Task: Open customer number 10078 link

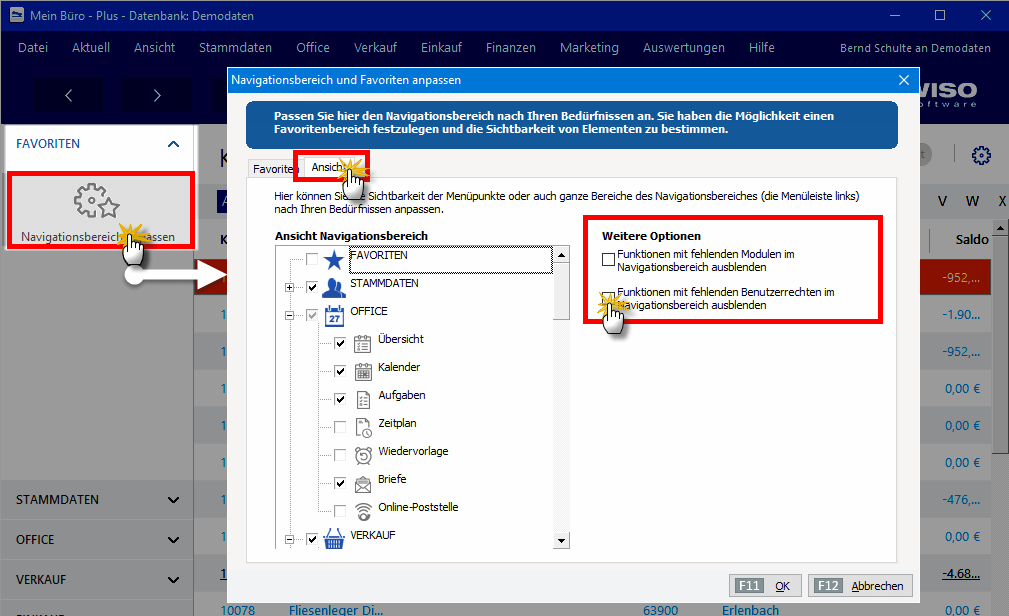Action: click(237, 609)
